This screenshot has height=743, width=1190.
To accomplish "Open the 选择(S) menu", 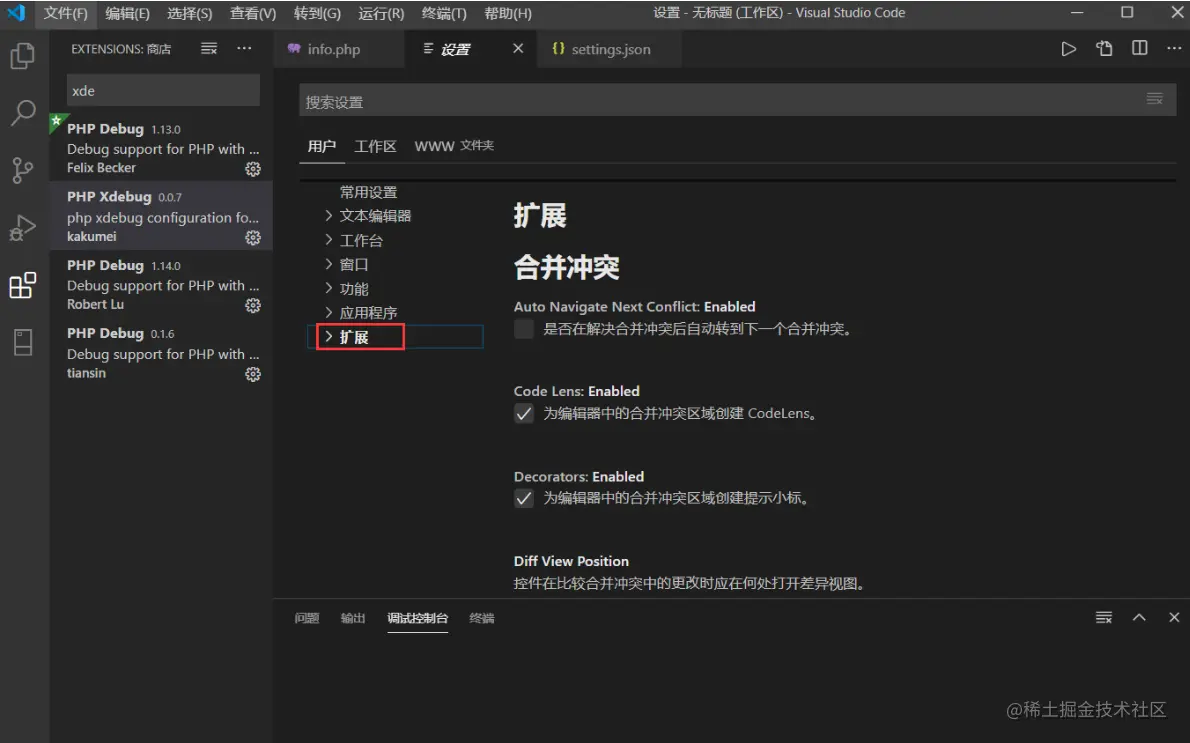I will pyautogui.click(x=190, y=13).
